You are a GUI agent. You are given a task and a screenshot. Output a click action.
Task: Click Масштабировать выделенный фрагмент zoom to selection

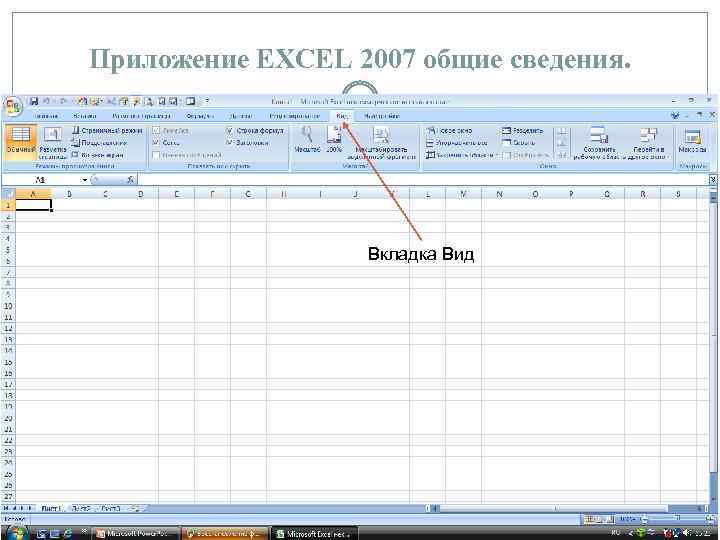click(381, 143)
